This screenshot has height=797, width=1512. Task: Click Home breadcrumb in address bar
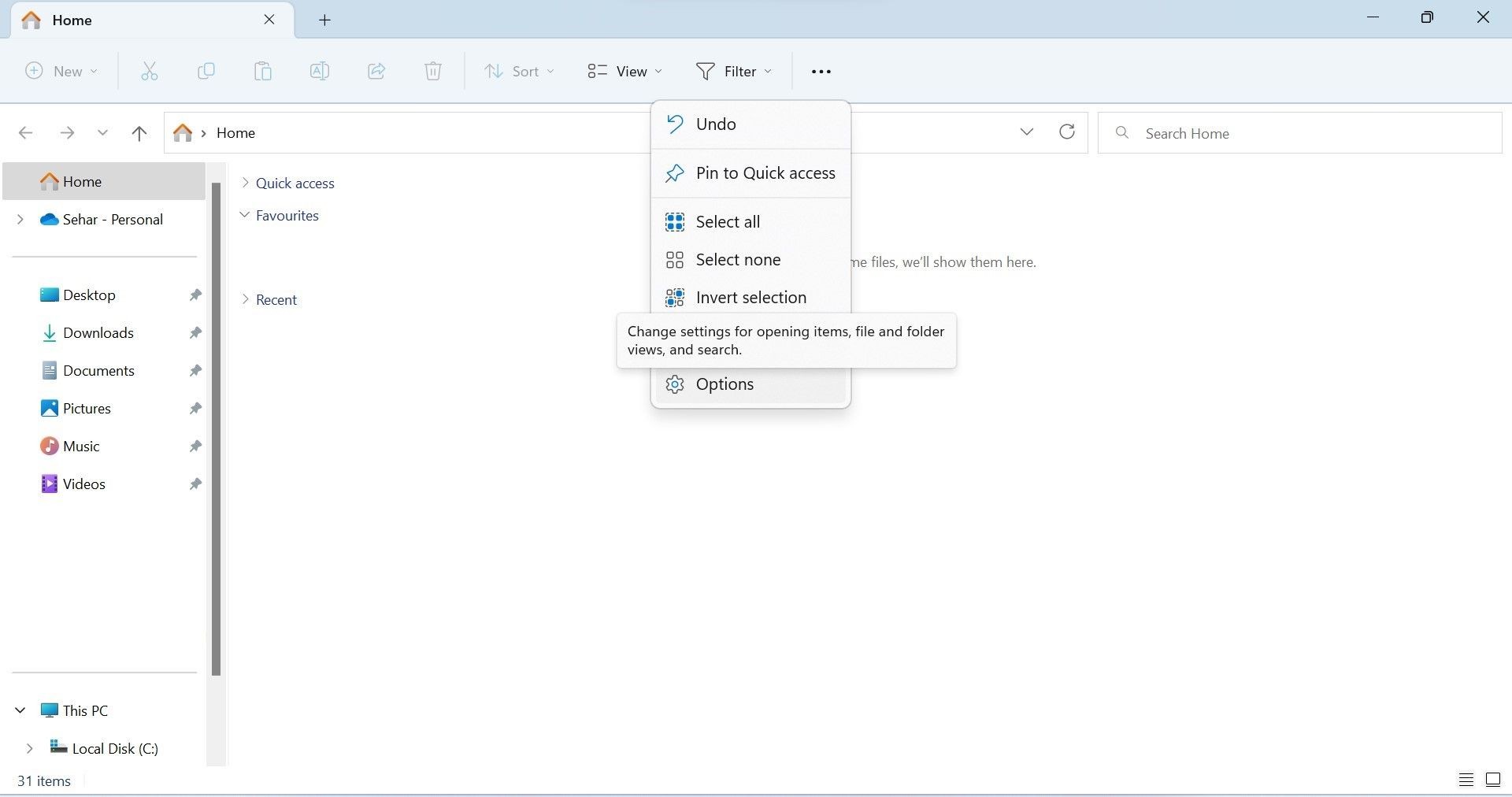click(235, 132)
